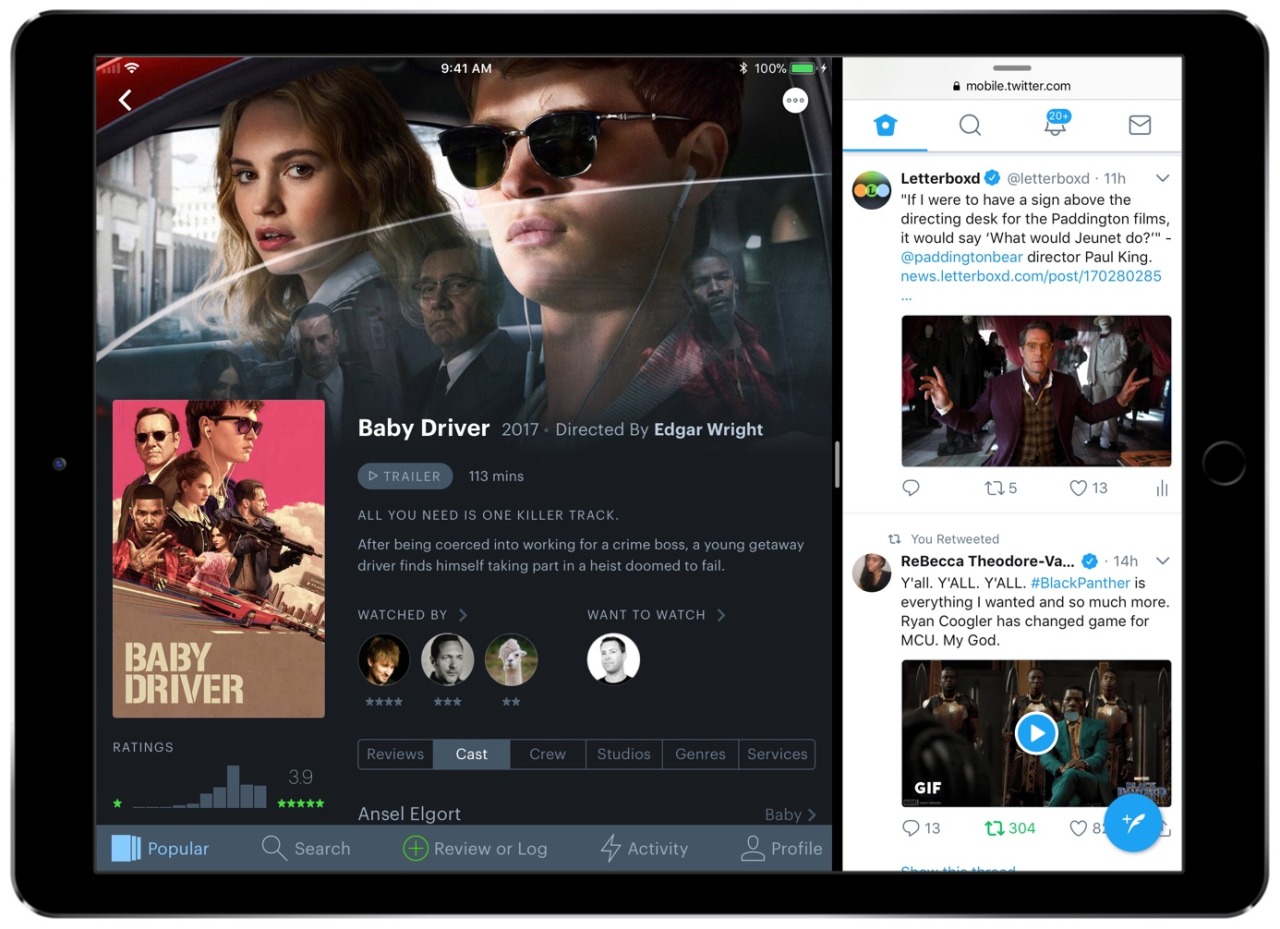Tap the mobile.twitter.com address bar
The image size is (1280, 929).
tap(1012, 86)
